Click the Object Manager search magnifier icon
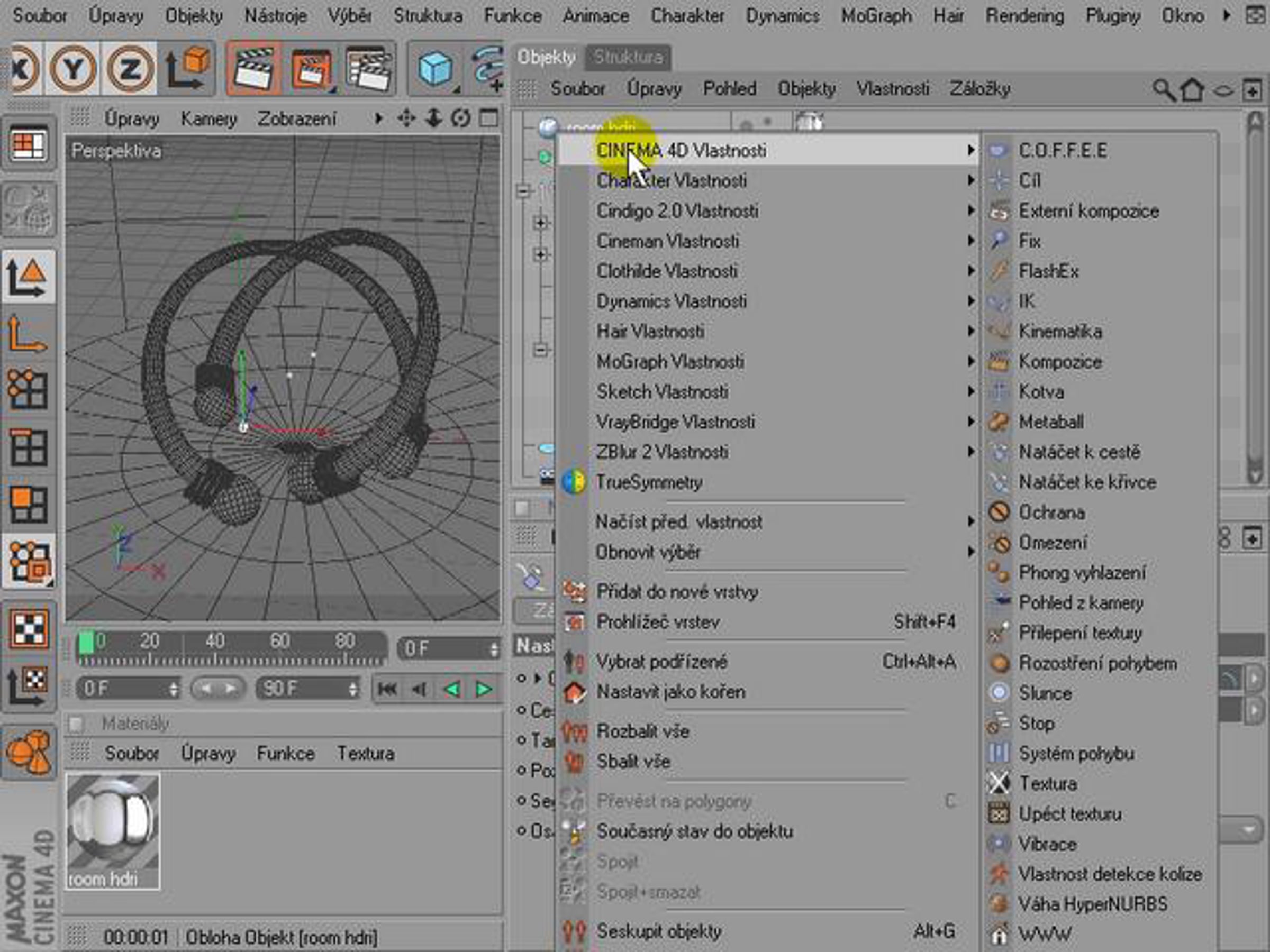This screenshot has height=952, width=1270. point(1164,89)
